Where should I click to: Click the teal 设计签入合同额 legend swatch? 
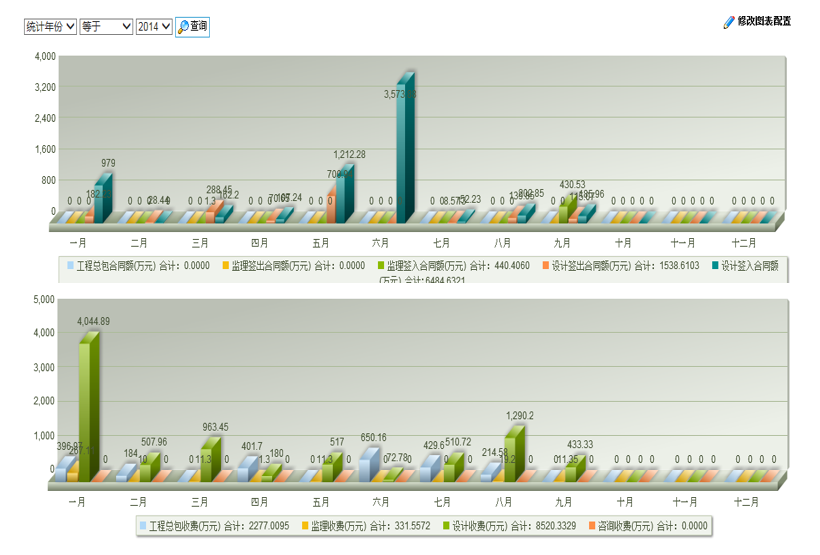coord(715,266)
